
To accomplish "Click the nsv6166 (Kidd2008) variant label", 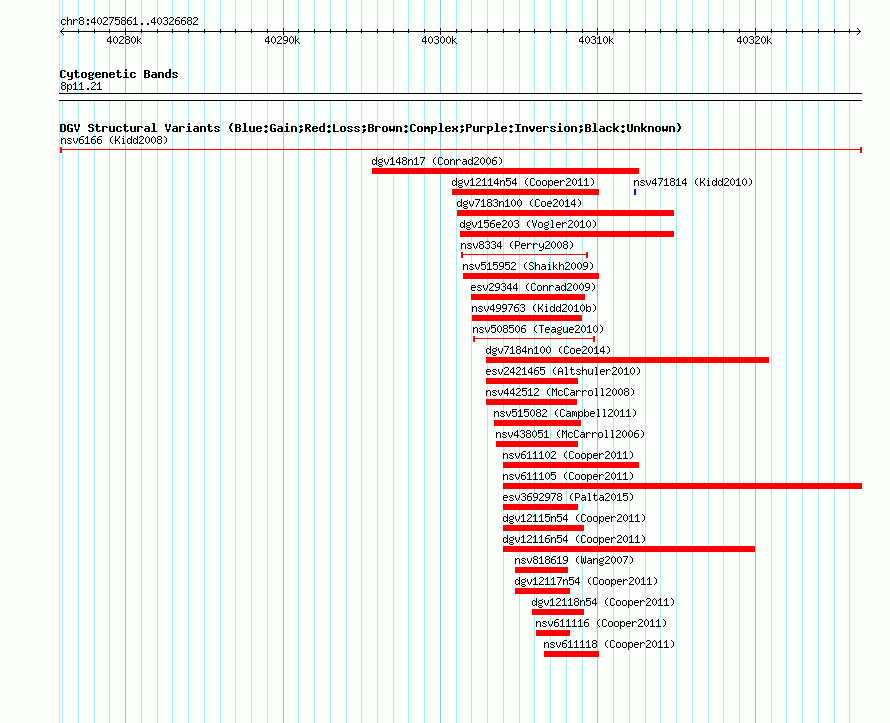I will [x=114, y=140].
